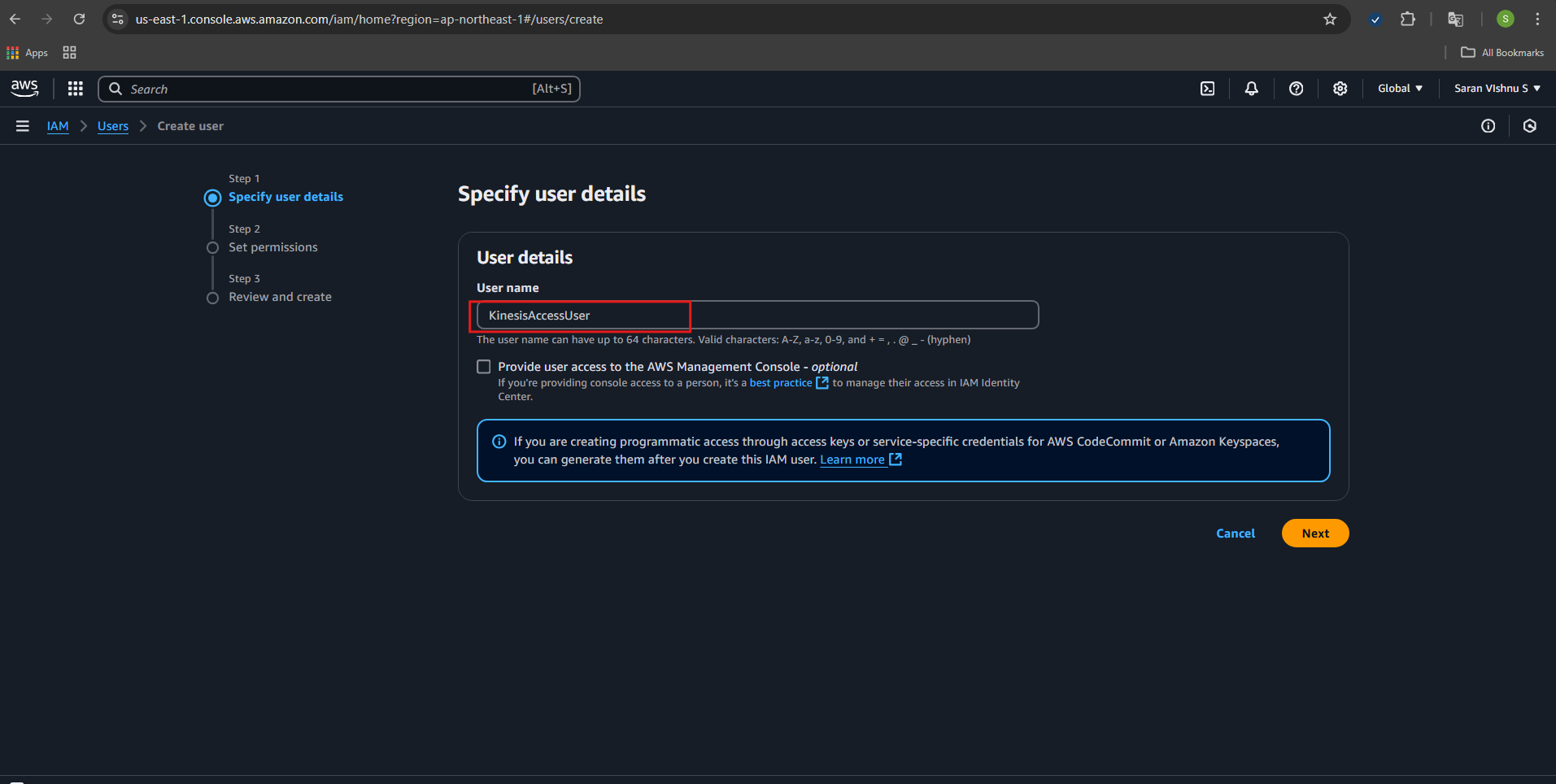Open the info panel icon
Image resolution: width=1556 pixels, height=784 pixels.
tap(1488, 126)
